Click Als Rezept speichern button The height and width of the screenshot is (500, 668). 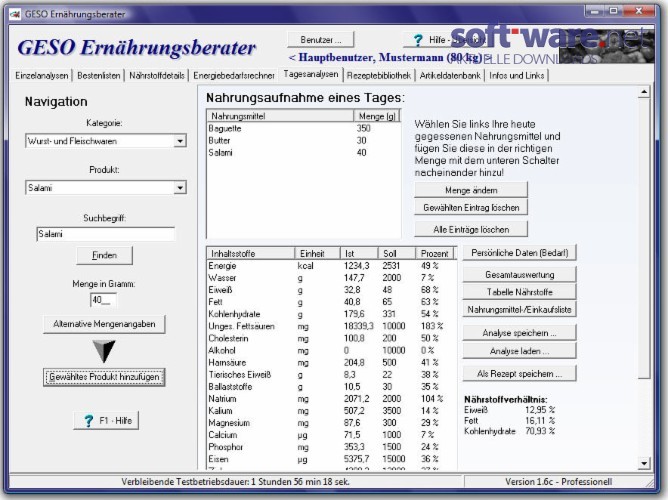520,374
